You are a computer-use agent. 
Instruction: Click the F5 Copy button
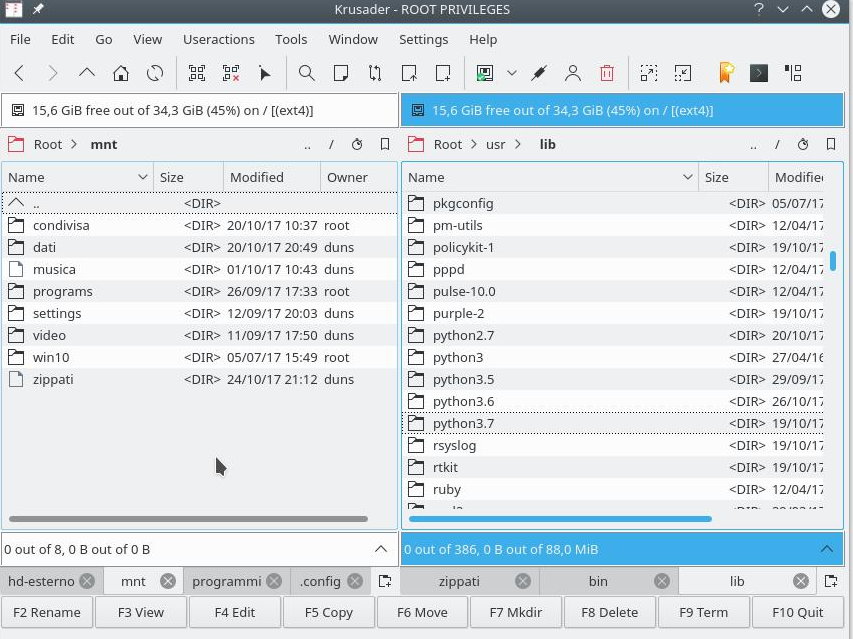[329, 612]
